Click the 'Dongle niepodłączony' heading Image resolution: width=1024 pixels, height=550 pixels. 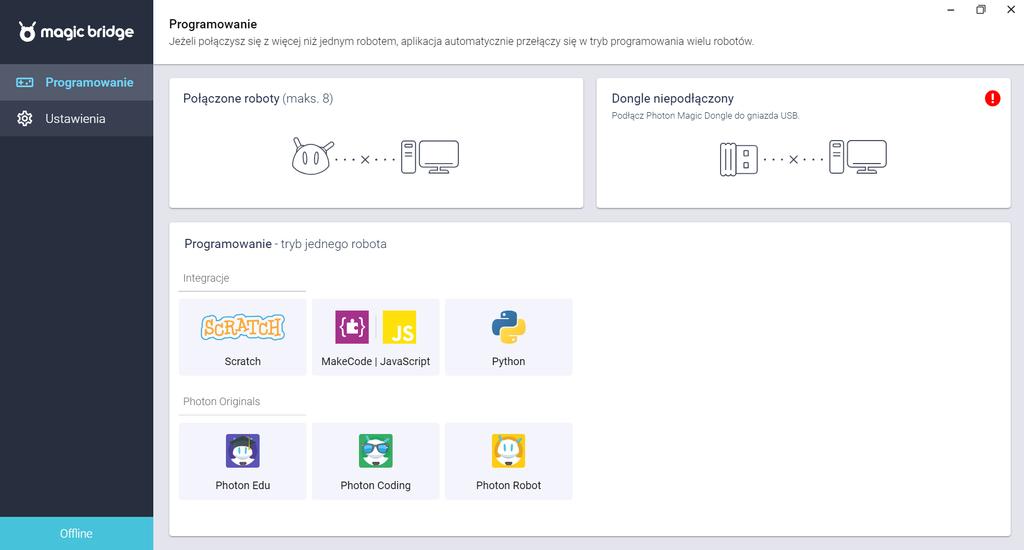[x=673, y=99]
